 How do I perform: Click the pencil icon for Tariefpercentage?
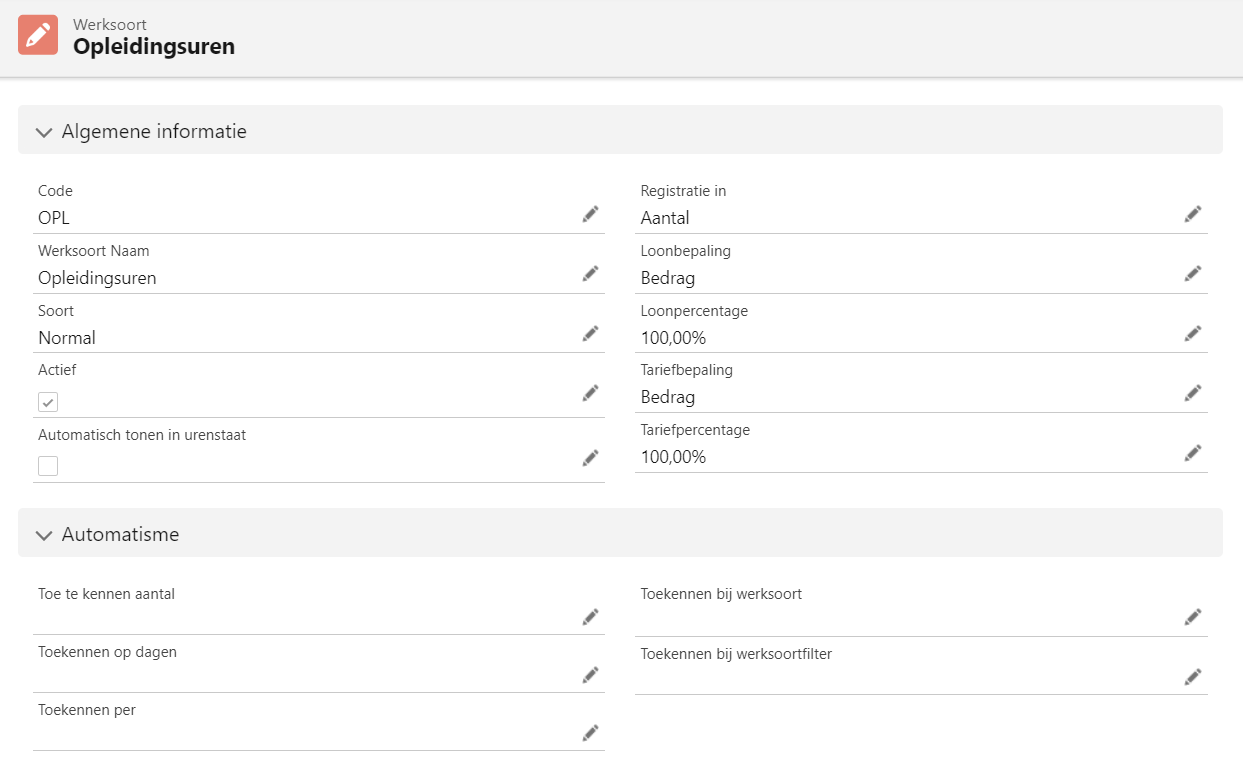(x=1192, y=453)
